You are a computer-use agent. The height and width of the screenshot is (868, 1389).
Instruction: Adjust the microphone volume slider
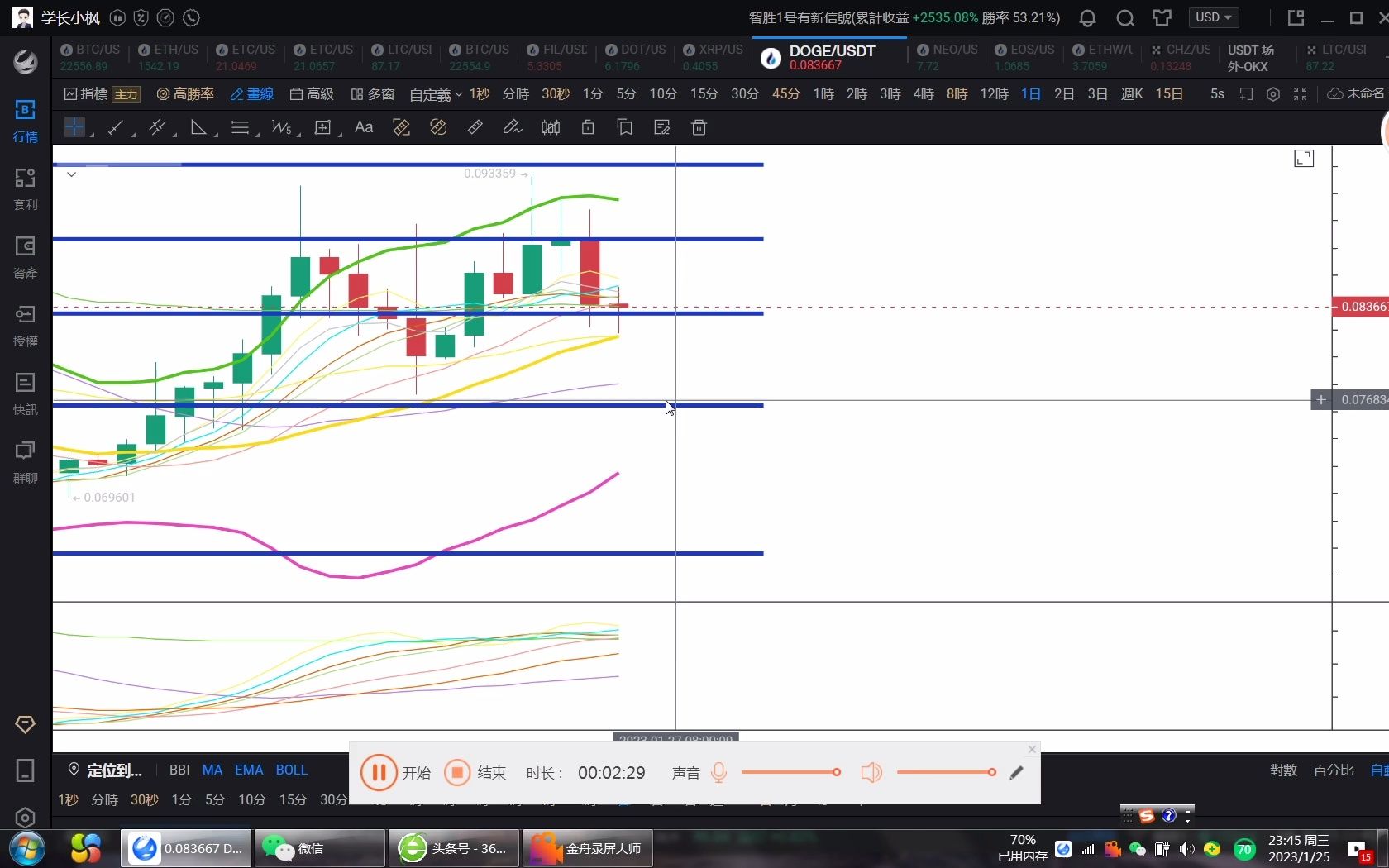click(x=791, y=773)
